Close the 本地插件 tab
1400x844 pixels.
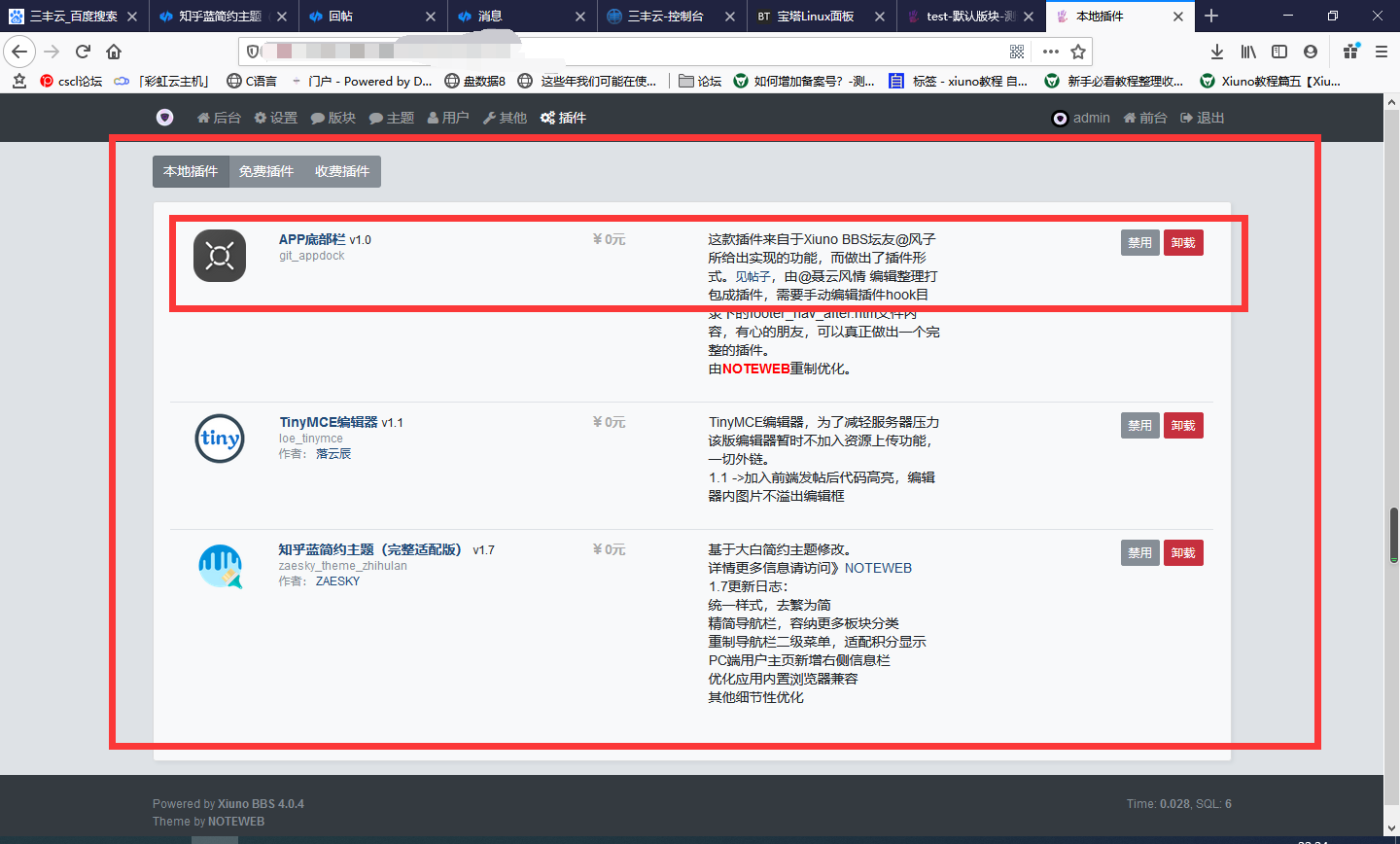click(x=1178, y=17)
